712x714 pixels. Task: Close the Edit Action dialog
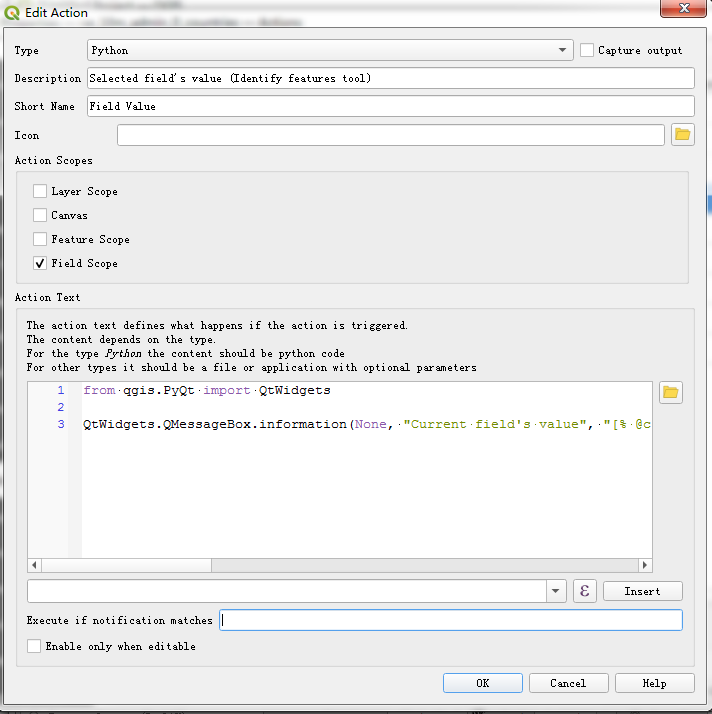683,8
